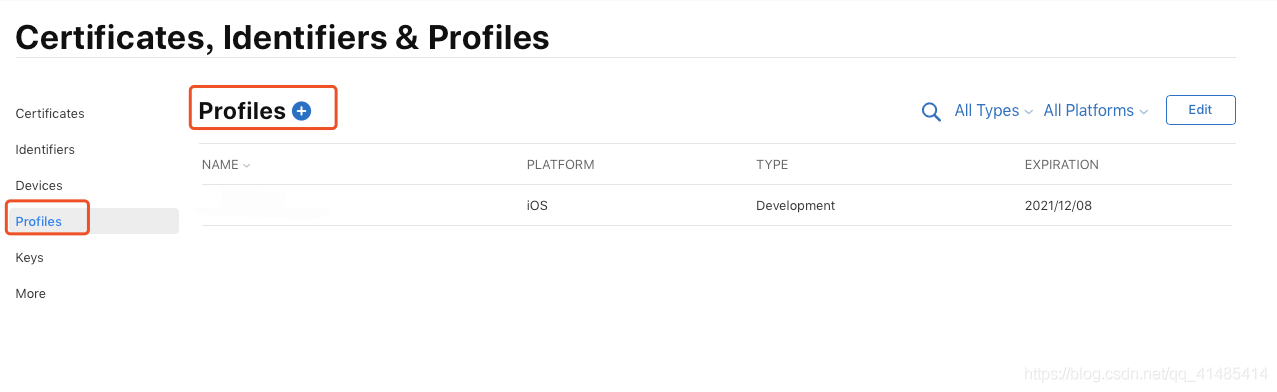Open Identifiers in the sidebar
This screenshot has height=392, width=1277.
45,150
